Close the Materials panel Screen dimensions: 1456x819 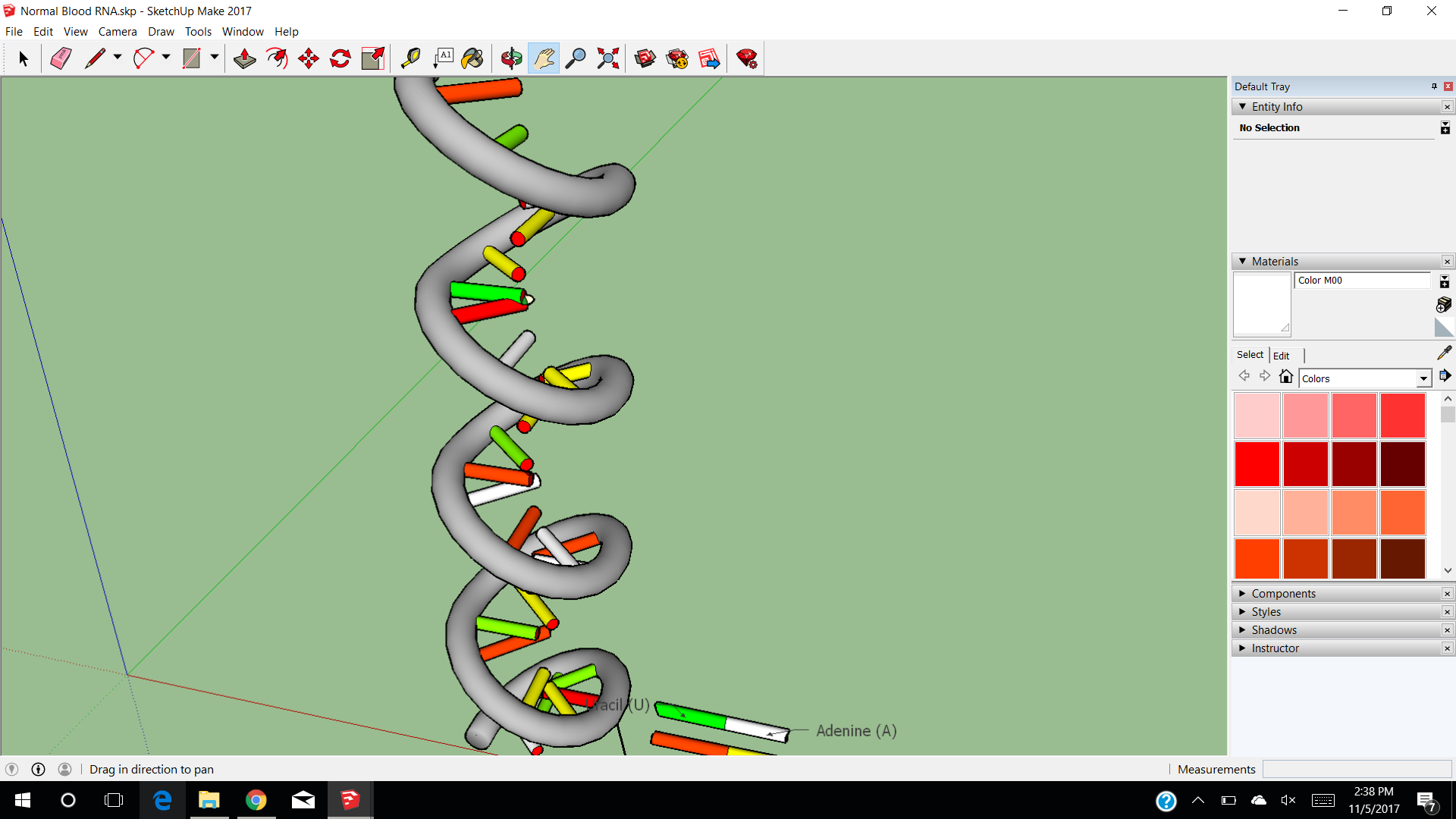pyautogui.click(x=1447, y=262)
